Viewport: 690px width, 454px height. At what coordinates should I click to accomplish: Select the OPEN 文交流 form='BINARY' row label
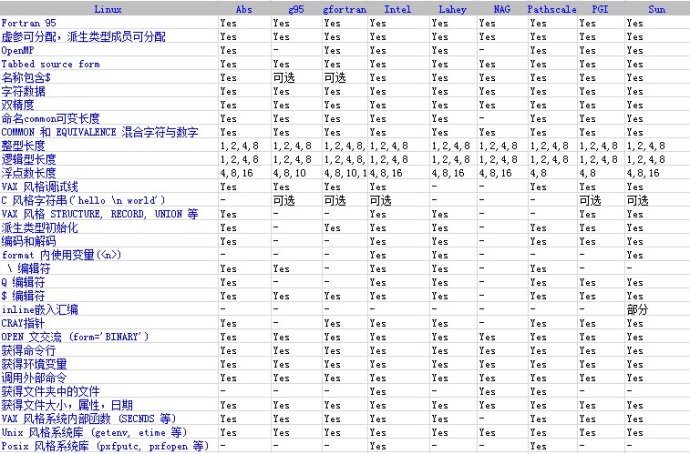pyautogui.click(x=75, y=337)
